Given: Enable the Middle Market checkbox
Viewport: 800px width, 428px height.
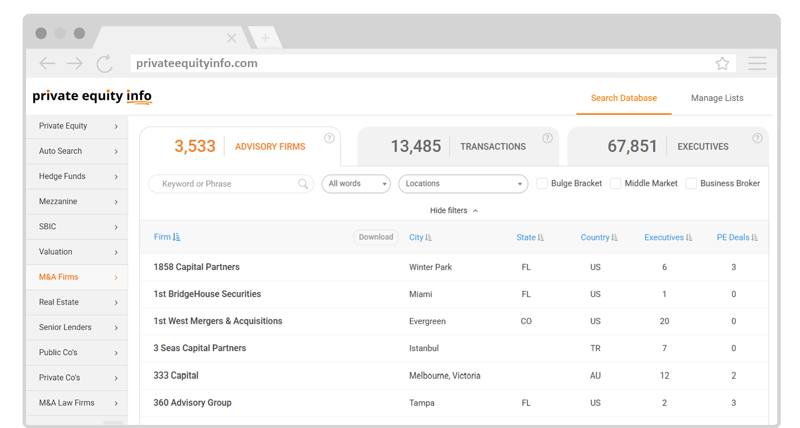Looking at the screenshot, I should [616, 184].
